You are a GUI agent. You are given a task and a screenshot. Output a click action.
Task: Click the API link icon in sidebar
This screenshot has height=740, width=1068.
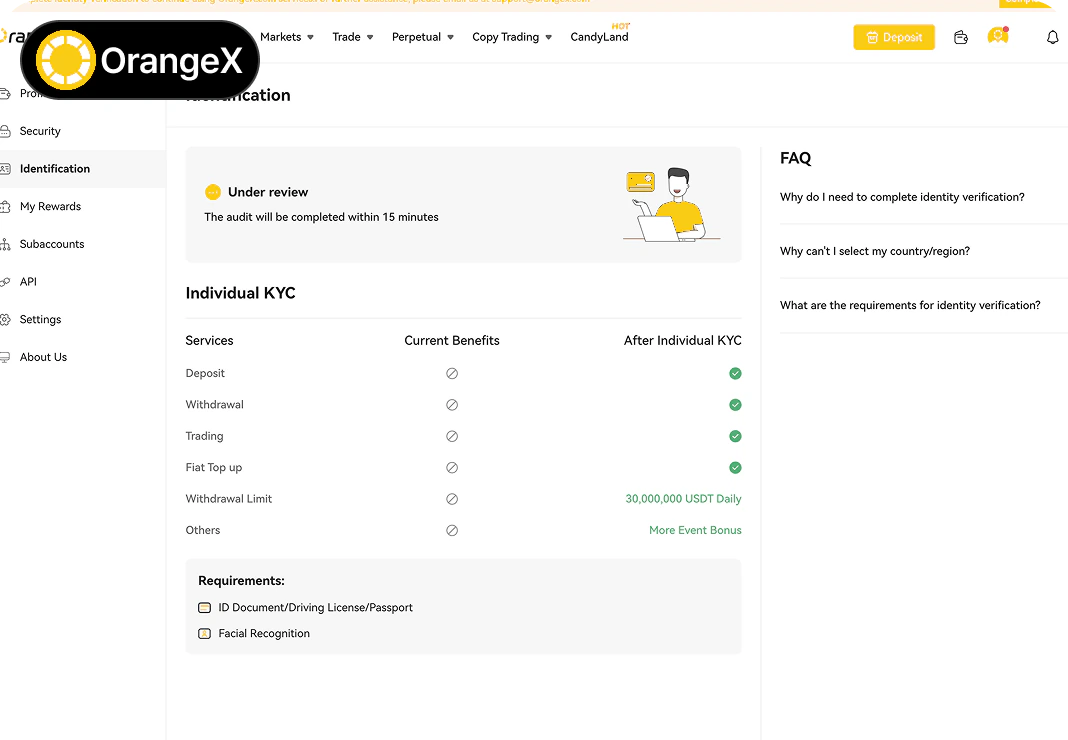point(5,281)
